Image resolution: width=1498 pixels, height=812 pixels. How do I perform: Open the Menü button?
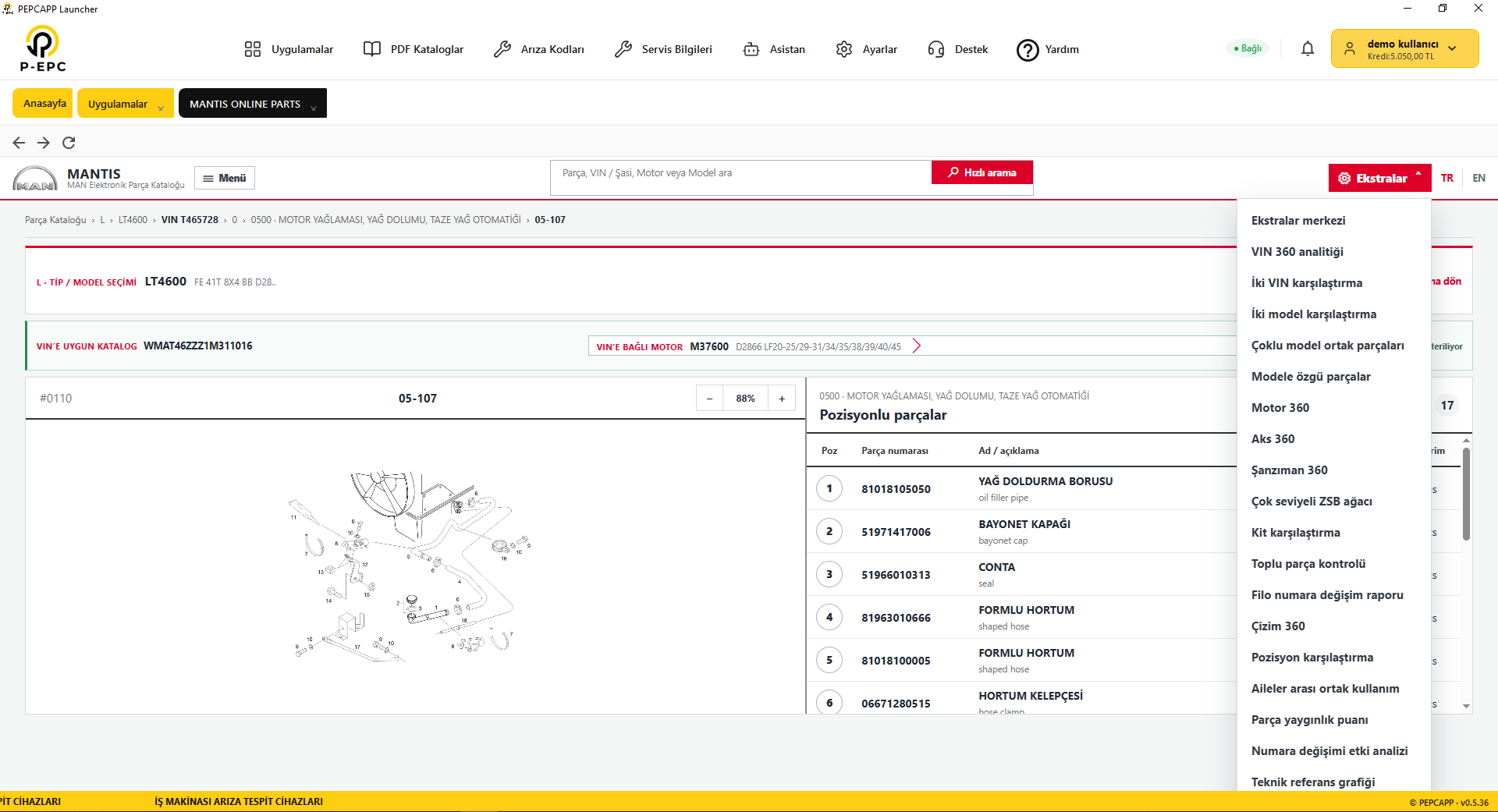(225, 178)
